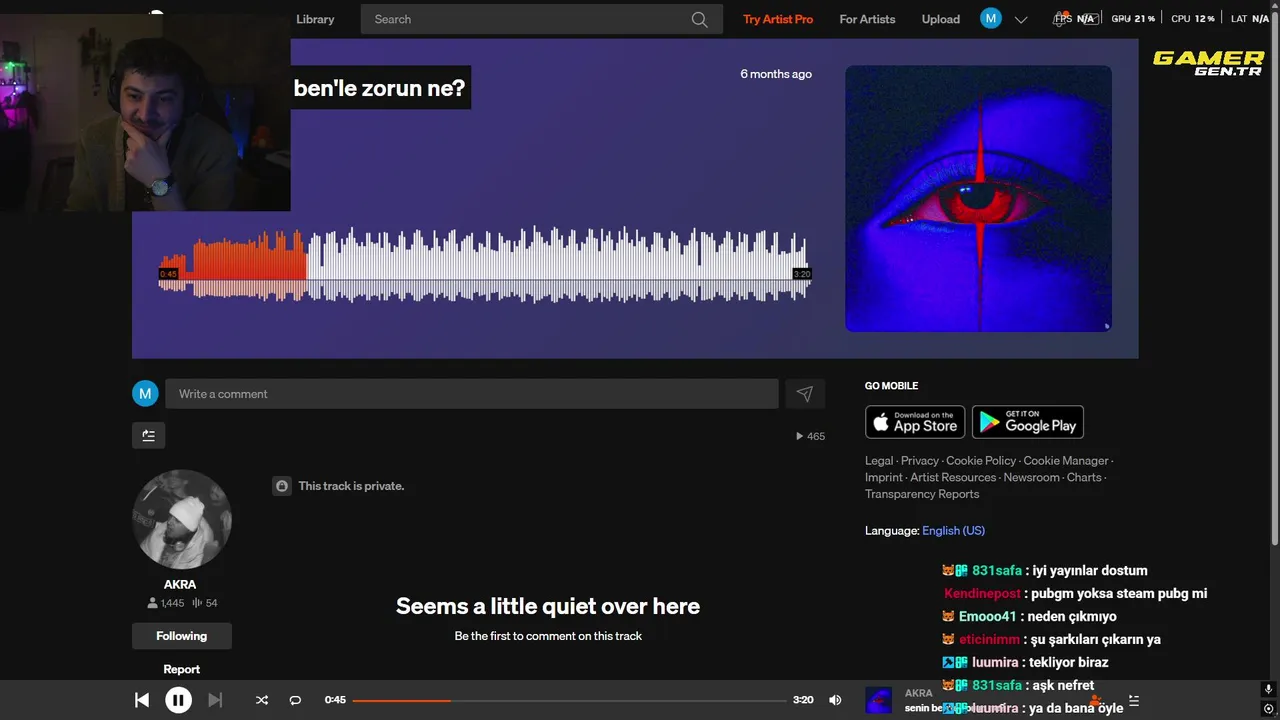
Task: Click chat user 831safa's iyi yayınlar message
Action: pyautogui.click(x=1044, y=570)
